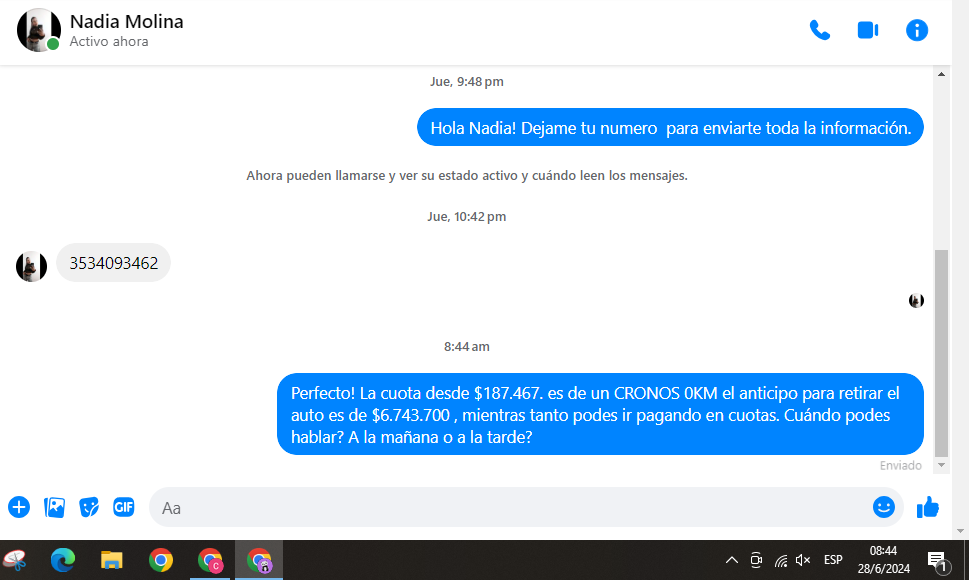This screenshot has width=969, height=580.
Task: Click the '8:44 am' timestamp
Action: coord(467,347)
